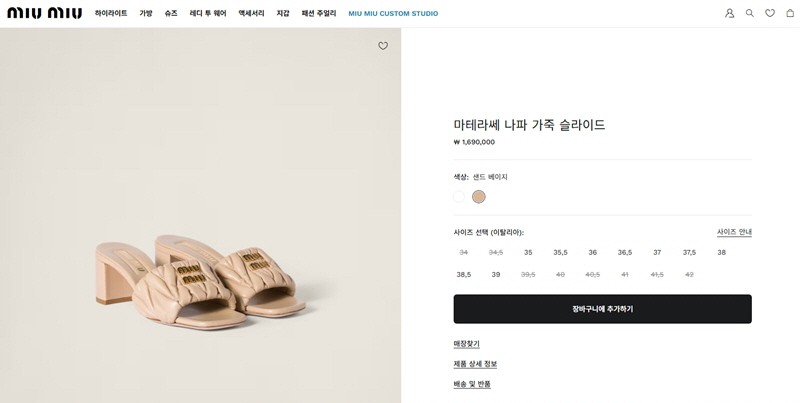
Task: Open the 가방 menu
Action: (146, 13)
